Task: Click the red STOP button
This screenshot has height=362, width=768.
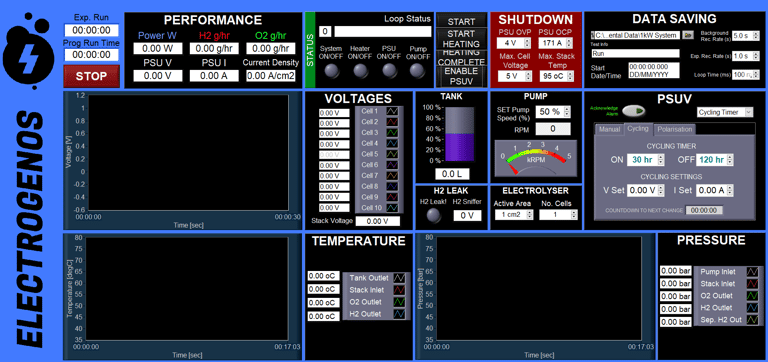Action: (92, 76)
